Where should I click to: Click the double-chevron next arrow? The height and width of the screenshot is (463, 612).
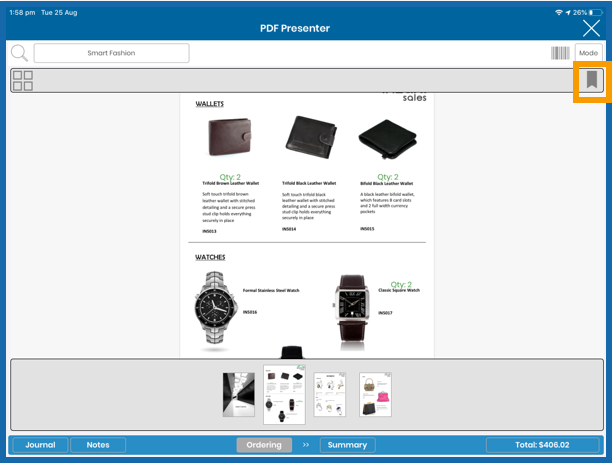point(306,445)
